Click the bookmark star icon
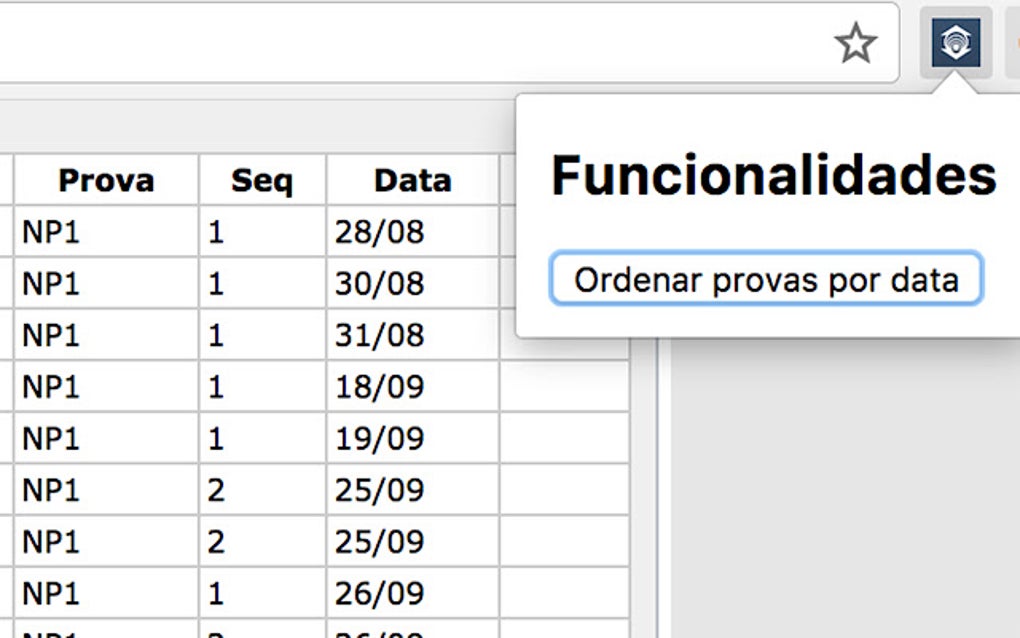The height and width of the screenshot is (638, 1020). pyautogui.click(x=855, y=43)
